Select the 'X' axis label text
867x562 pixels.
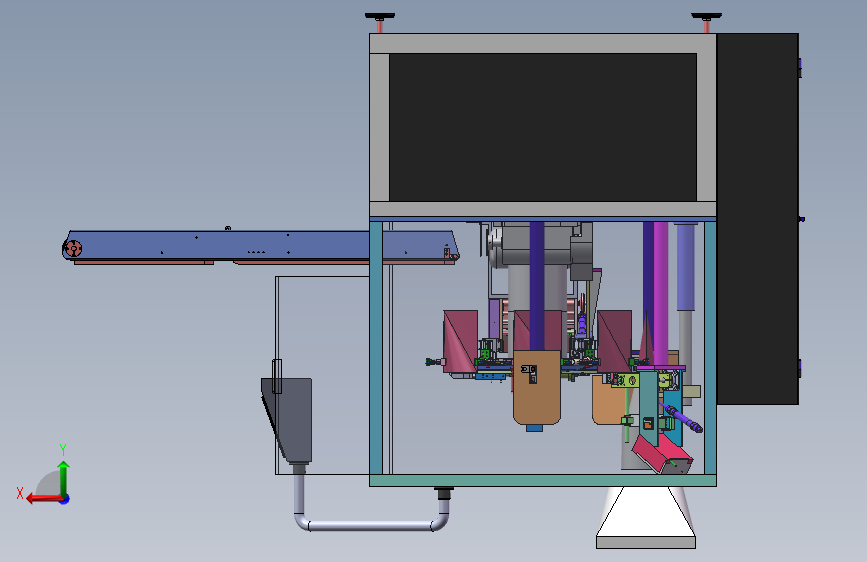20,493
